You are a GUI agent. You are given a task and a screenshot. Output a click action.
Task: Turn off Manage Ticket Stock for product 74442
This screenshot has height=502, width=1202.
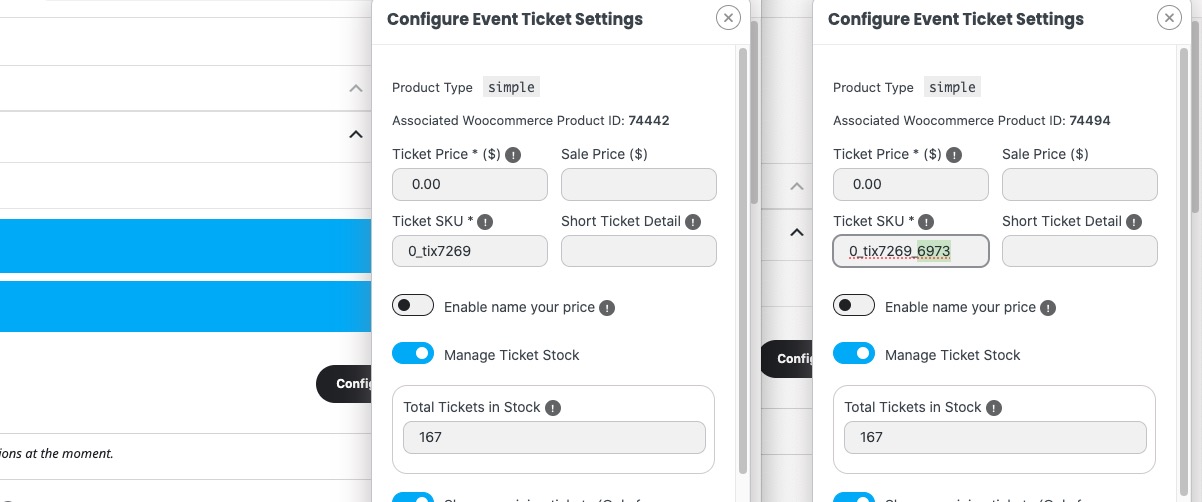413,353
